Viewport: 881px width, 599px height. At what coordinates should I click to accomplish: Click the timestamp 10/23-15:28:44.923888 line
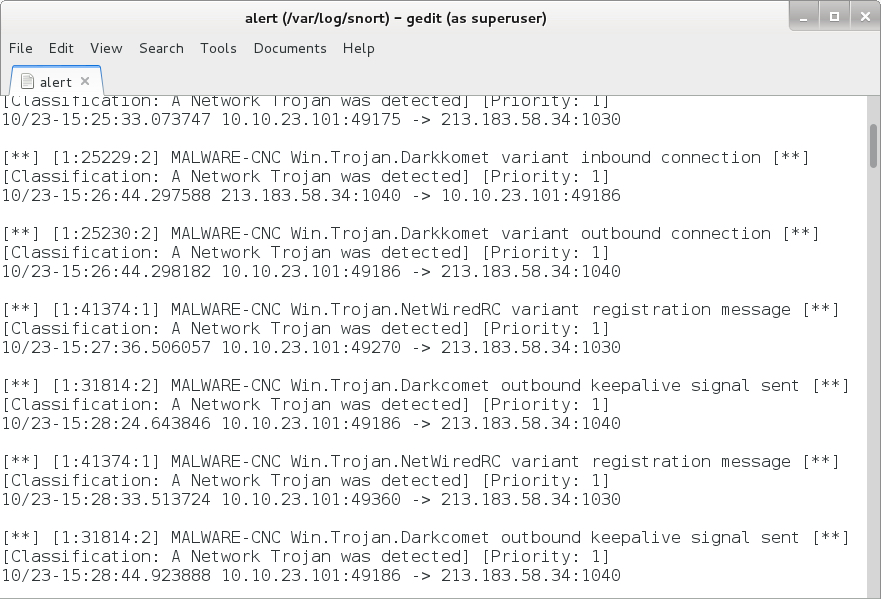click(x=311, y=575)
